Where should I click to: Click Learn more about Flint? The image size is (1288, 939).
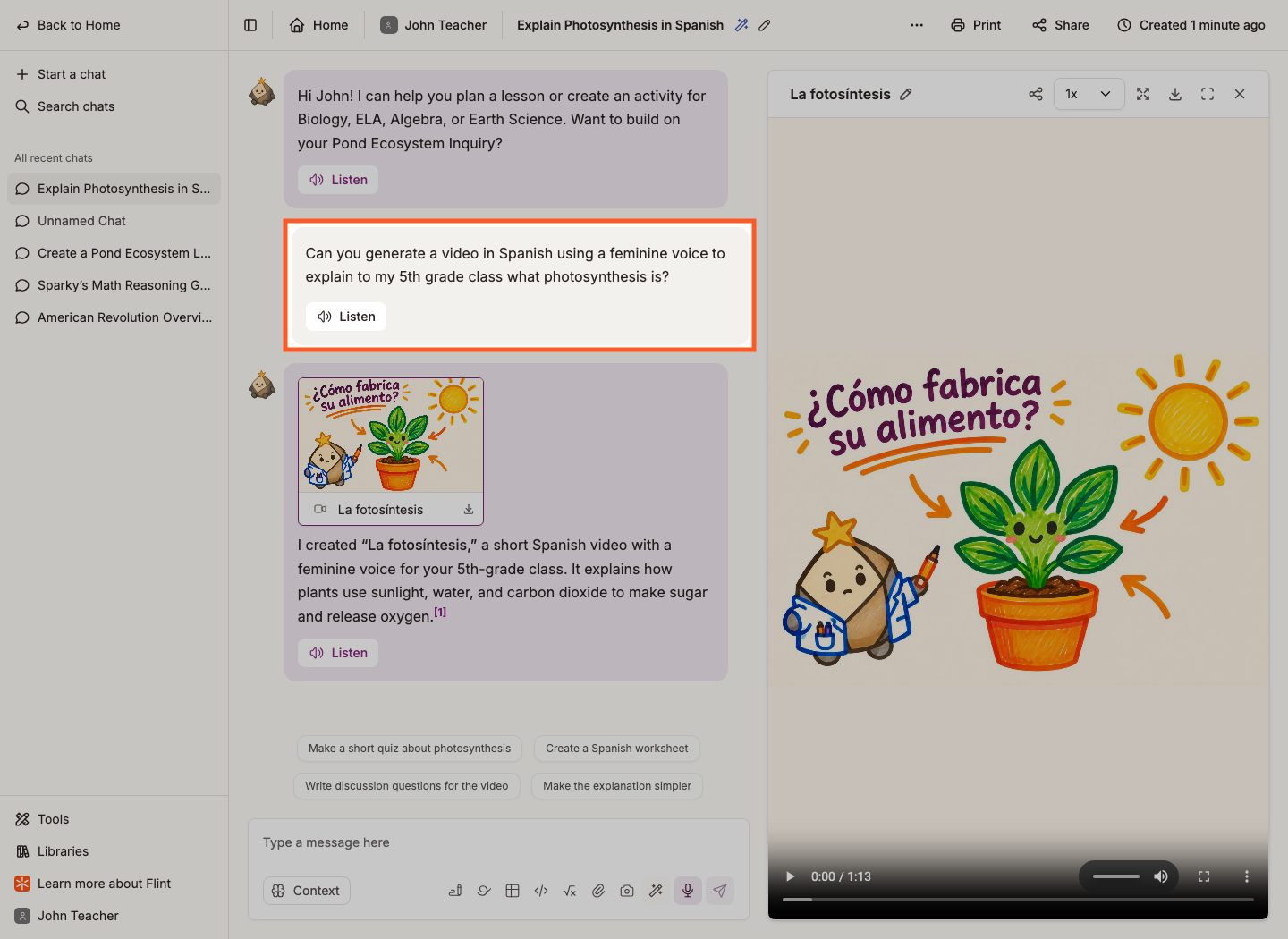(114, 884)
